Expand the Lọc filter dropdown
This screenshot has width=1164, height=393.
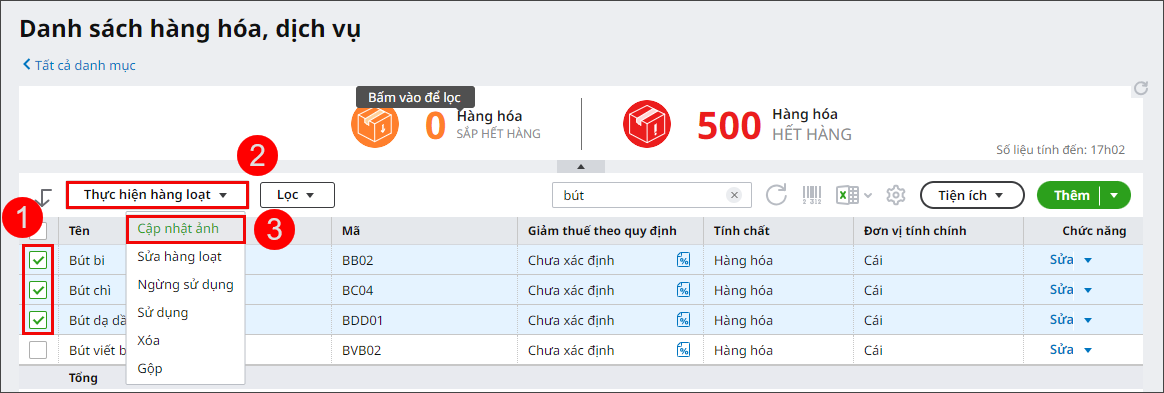tap(297, 195)
